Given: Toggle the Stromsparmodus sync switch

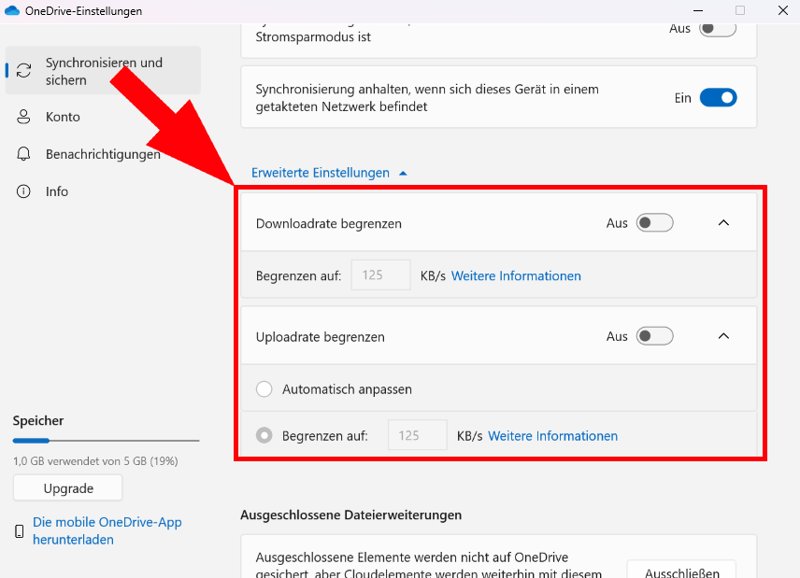Looking at the screenshot, I should coord(717,29).
